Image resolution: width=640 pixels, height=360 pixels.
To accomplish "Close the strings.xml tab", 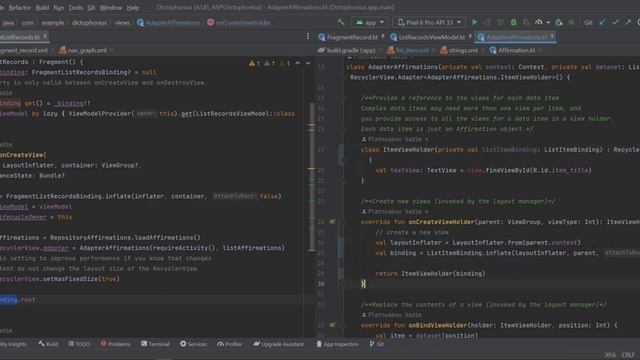I will click(482, 51).
